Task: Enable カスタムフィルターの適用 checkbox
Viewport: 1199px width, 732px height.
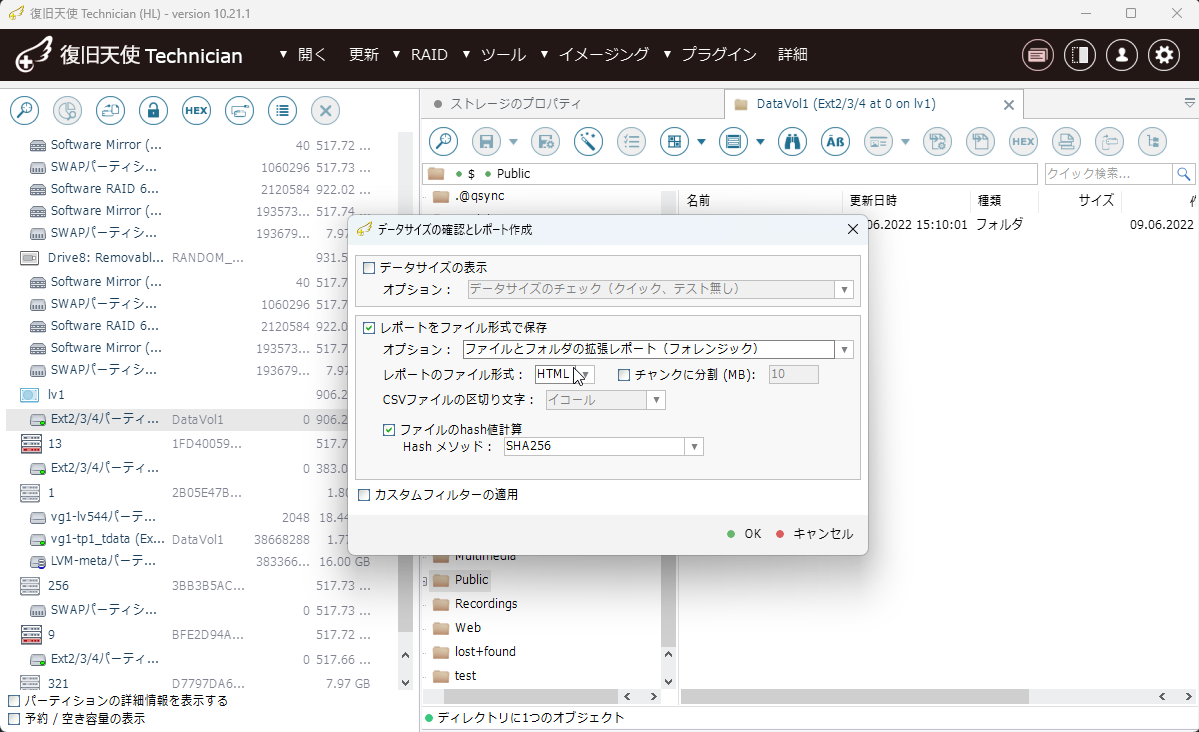Action: pyautogui.click(x=364, y=495)
